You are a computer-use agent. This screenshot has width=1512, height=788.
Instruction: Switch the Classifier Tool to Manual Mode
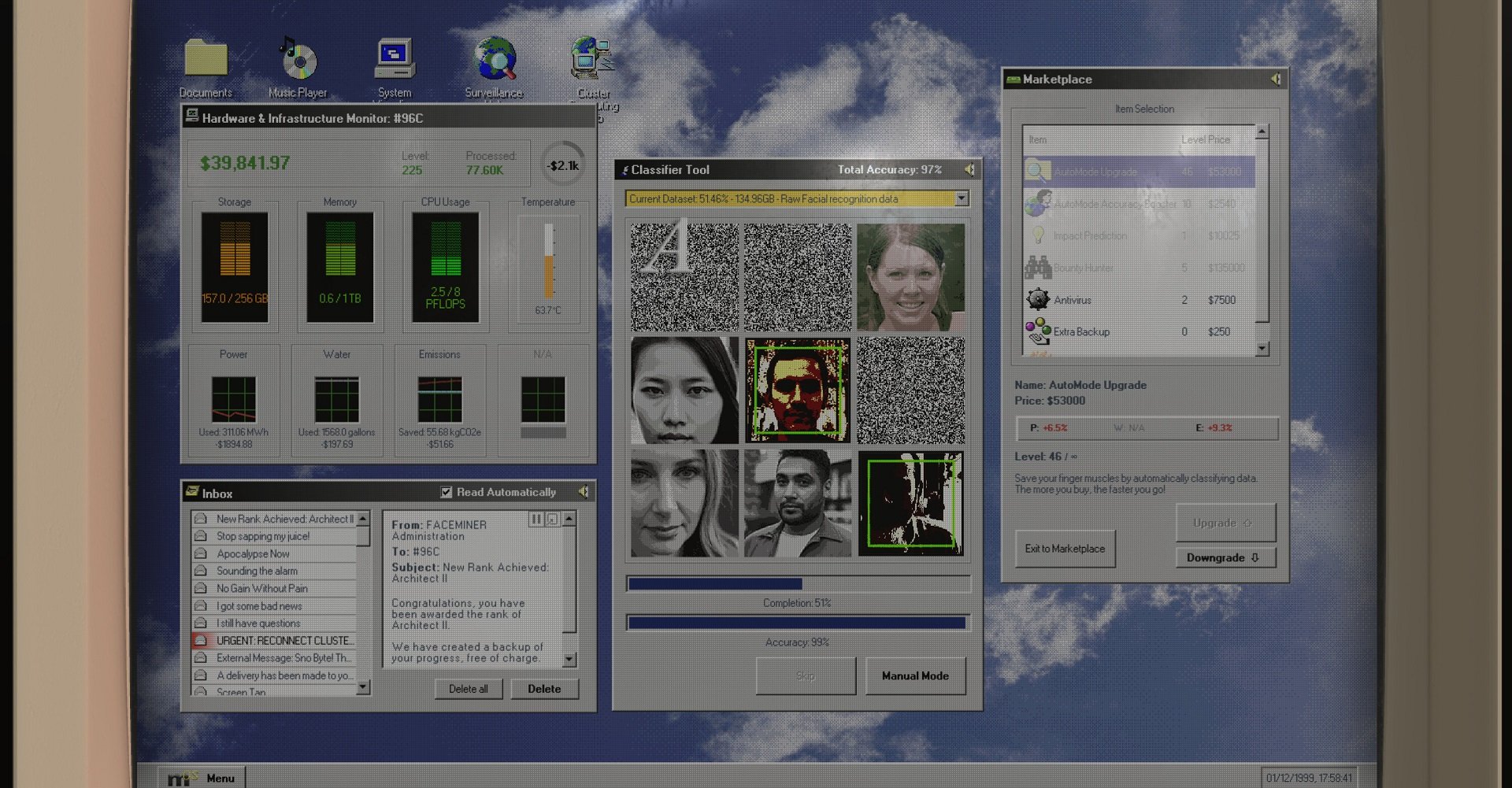(x=915, y=675)
